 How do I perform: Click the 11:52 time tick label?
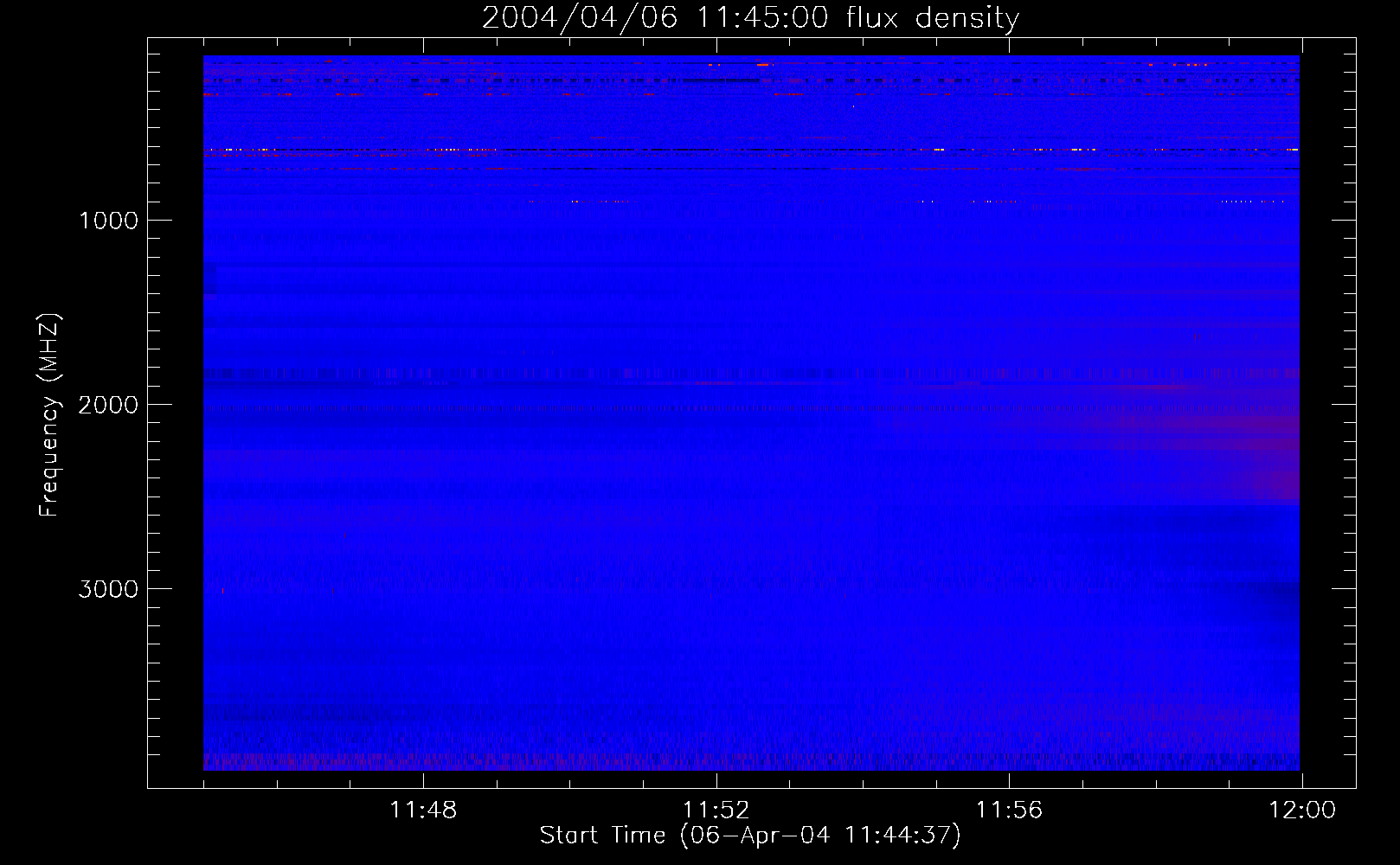[716, 811]
